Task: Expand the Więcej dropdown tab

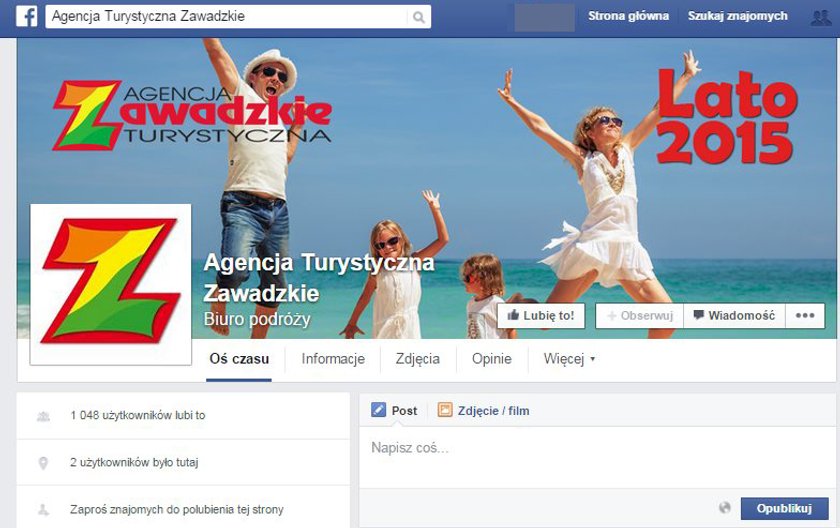Action: point(569,359)
